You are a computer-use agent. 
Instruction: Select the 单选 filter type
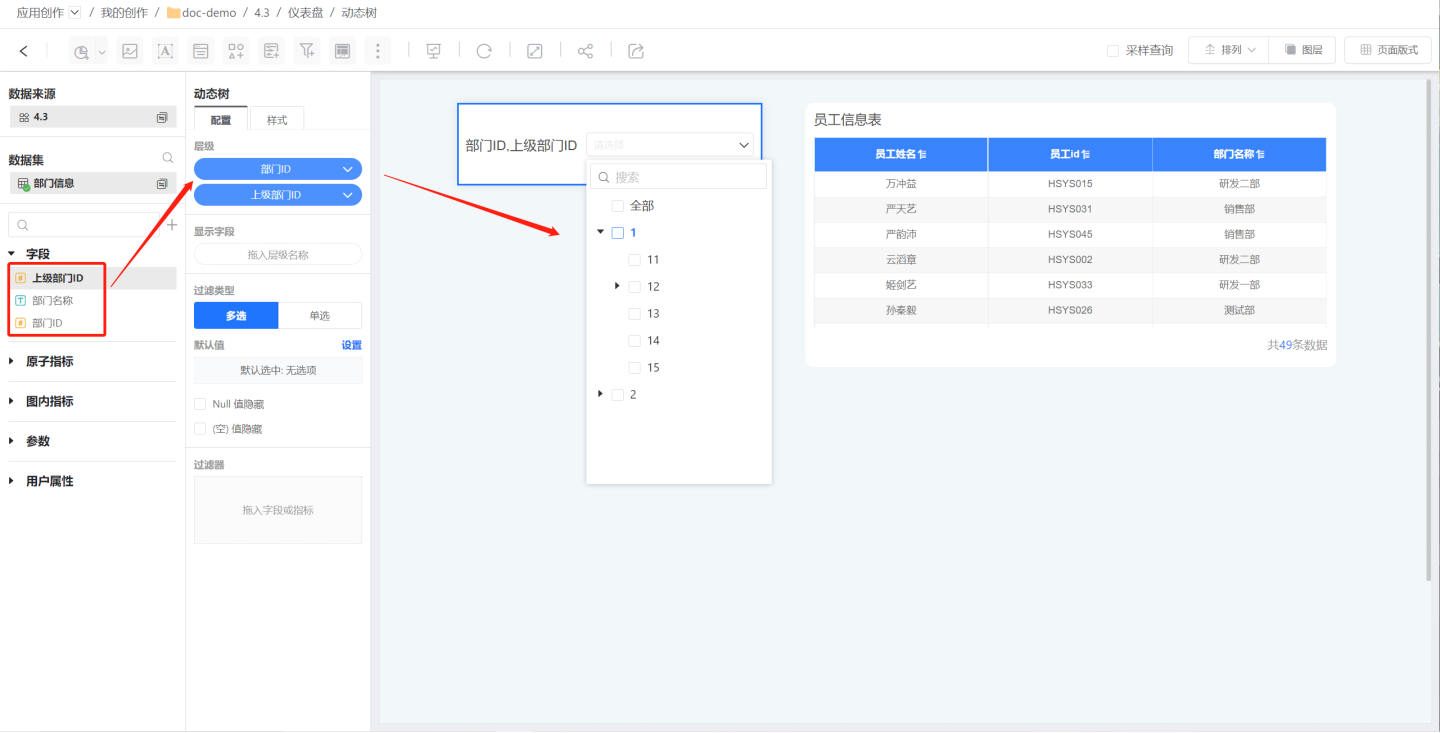point(320,316)
